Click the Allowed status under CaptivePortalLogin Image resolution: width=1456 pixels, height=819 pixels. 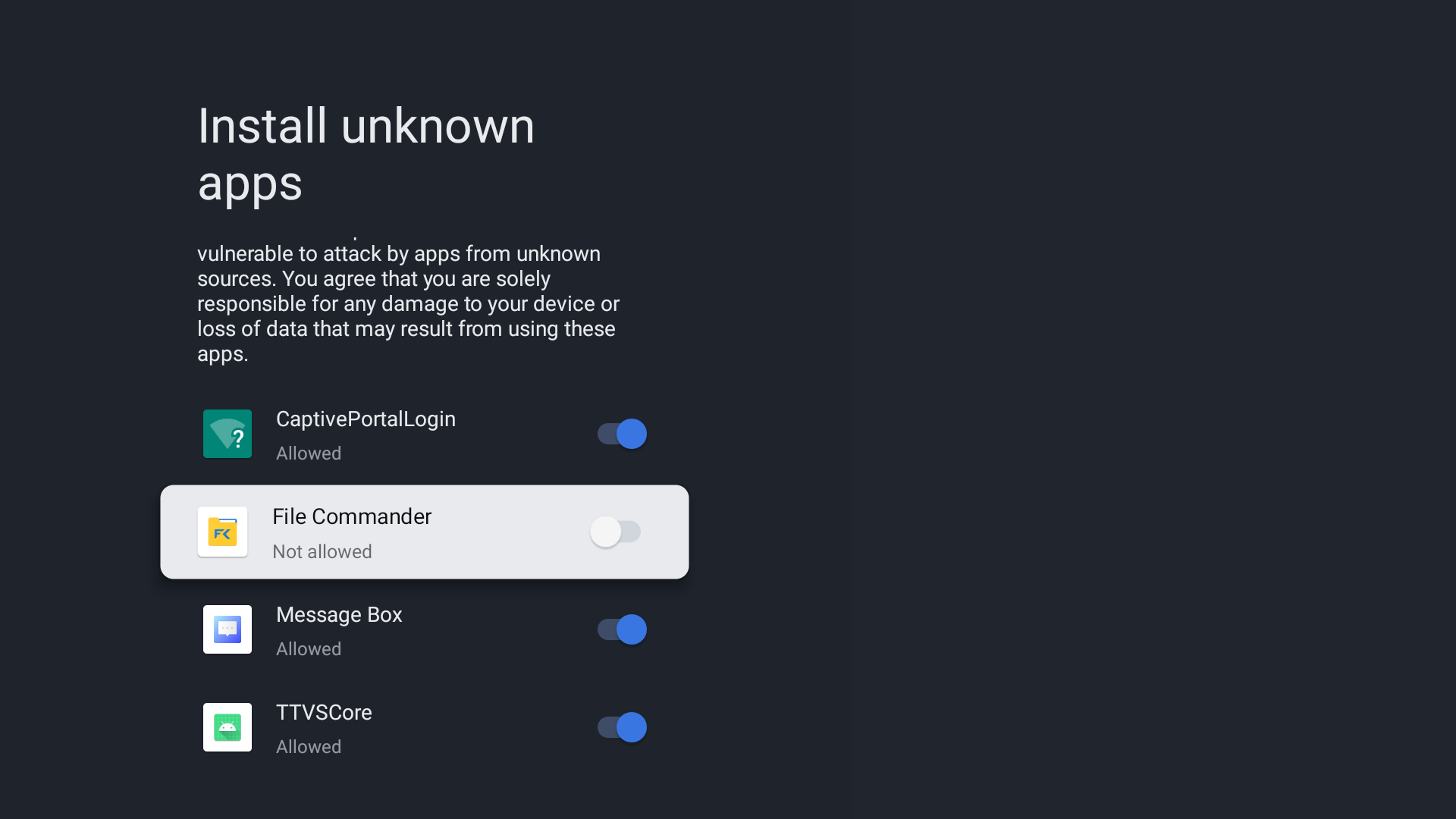[x=309, y=453]
